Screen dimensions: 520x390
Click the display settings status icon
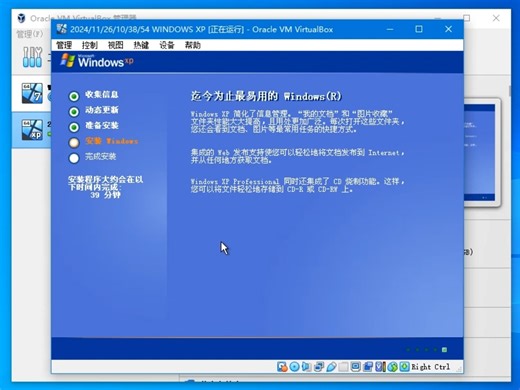pos(356,367)
